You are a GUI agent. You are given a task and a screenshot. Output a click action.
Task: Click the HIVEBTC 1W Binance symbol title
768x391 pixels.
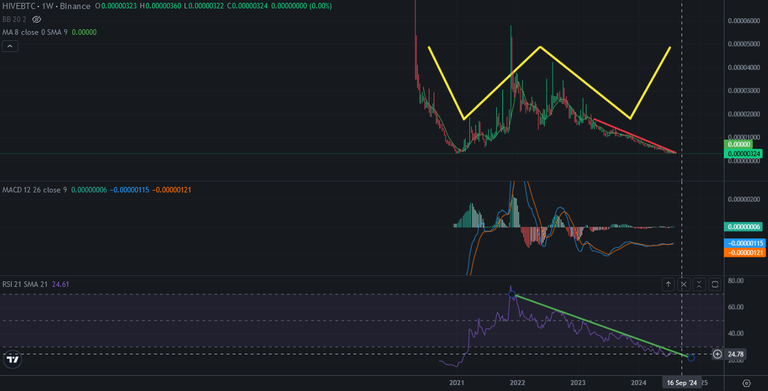pos(47,6)
